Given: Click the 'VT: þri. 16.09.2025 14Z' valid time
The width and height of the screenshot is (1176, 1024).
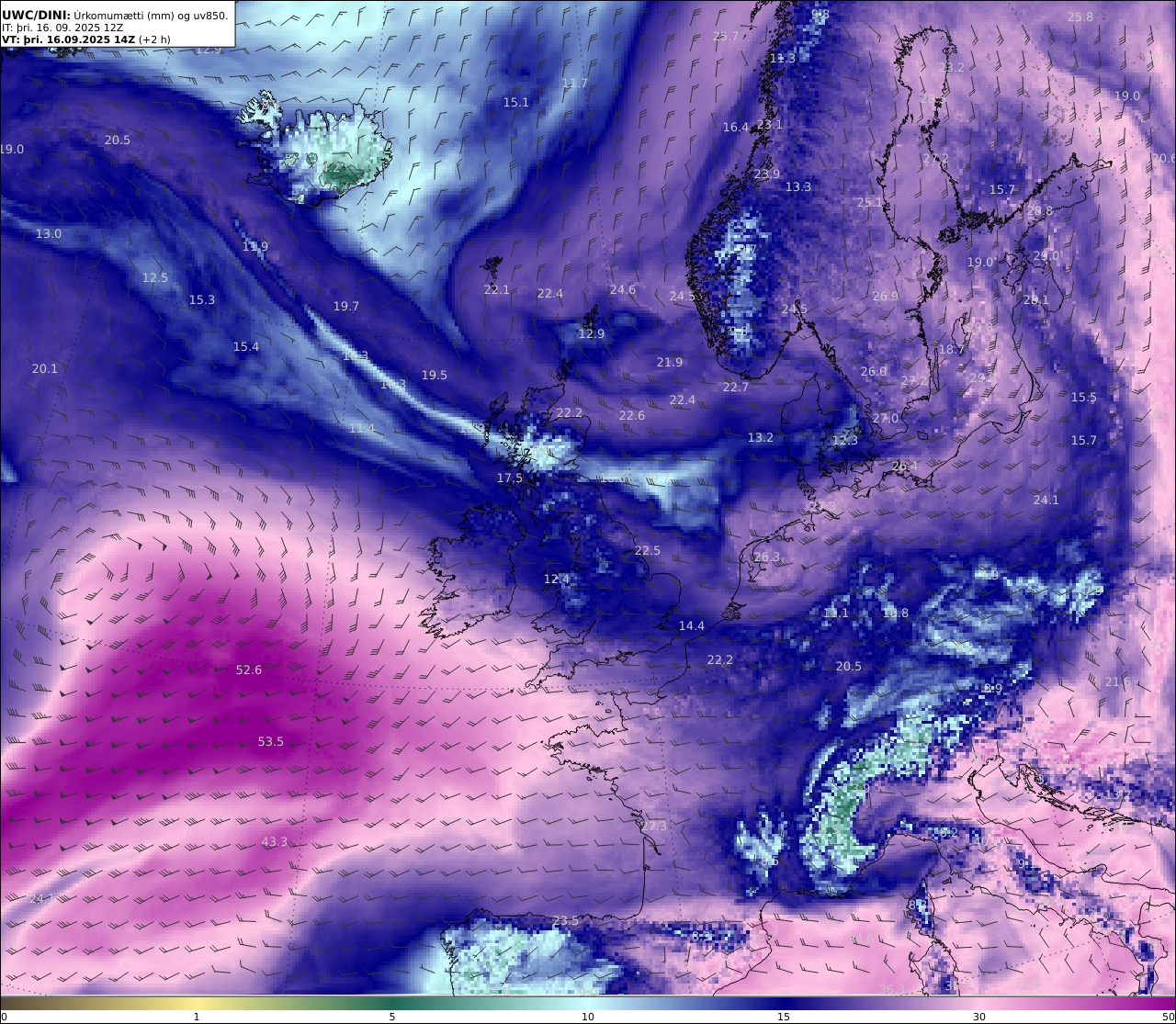Looking at the screenshot, I should (x=69, y=39).
